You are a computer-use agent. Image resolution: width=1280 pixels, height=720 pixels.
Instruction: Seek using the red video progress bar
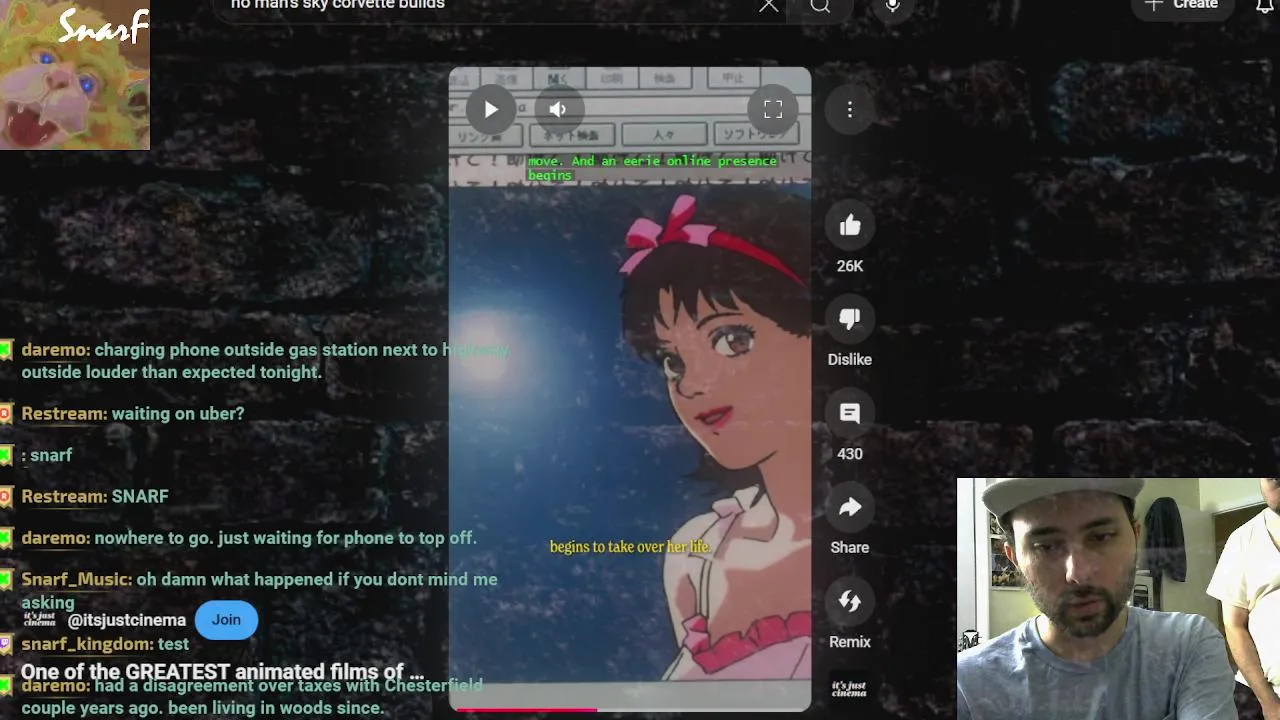tap(630, 709)
